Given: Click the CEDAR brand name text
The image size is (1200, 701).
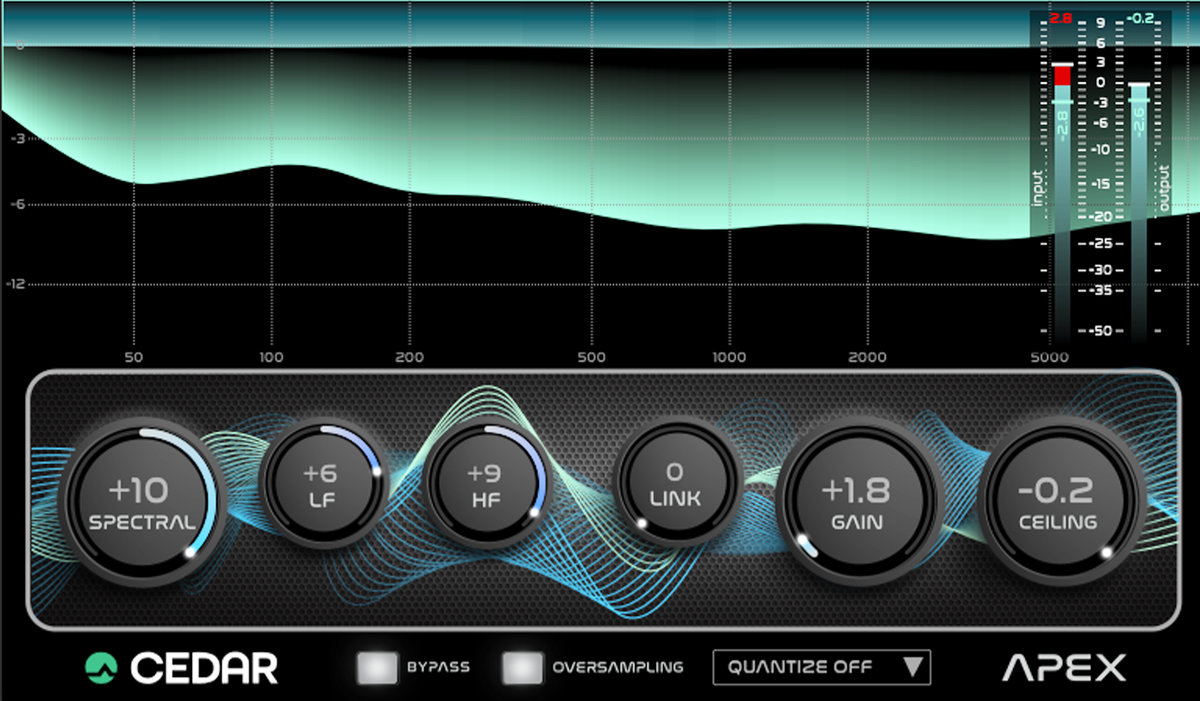Looking at the screenshot, I should (204, 667).
